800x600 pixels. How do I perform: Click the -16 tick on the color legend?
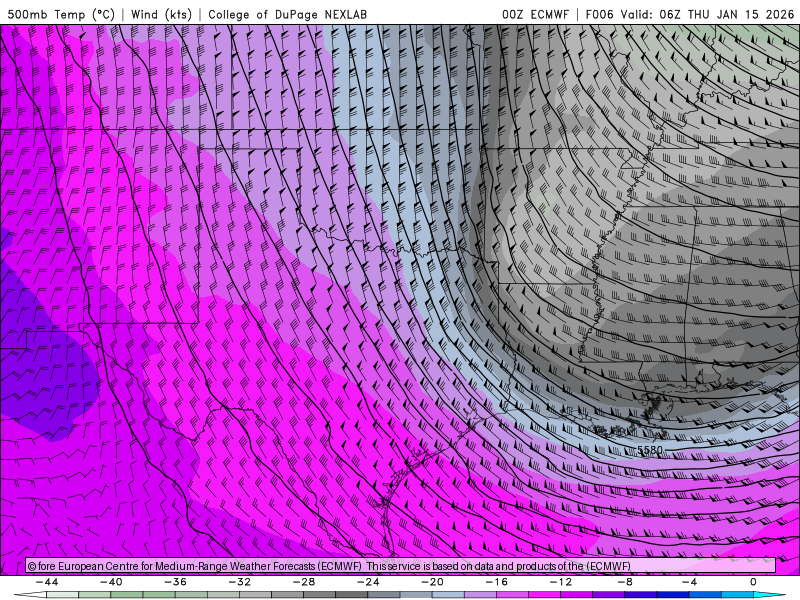(x=496, y=582)
